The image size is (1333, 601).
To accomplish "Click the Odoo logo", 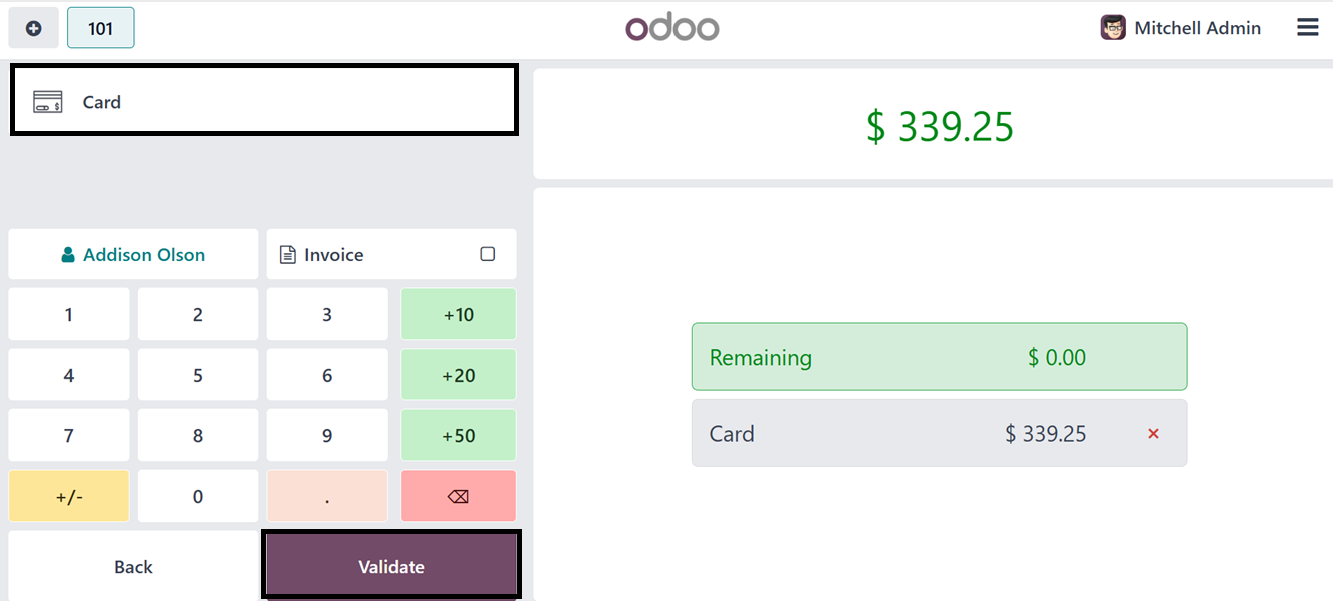I will tap(672, 27).
